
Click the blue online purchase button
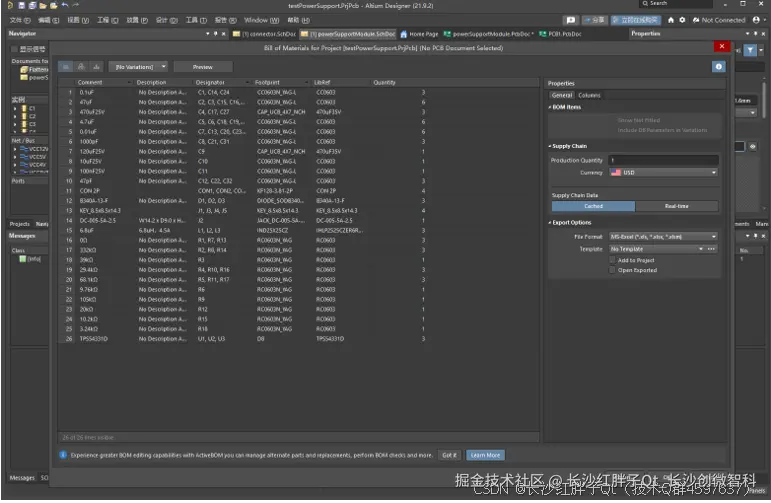[x=635, y=20]
